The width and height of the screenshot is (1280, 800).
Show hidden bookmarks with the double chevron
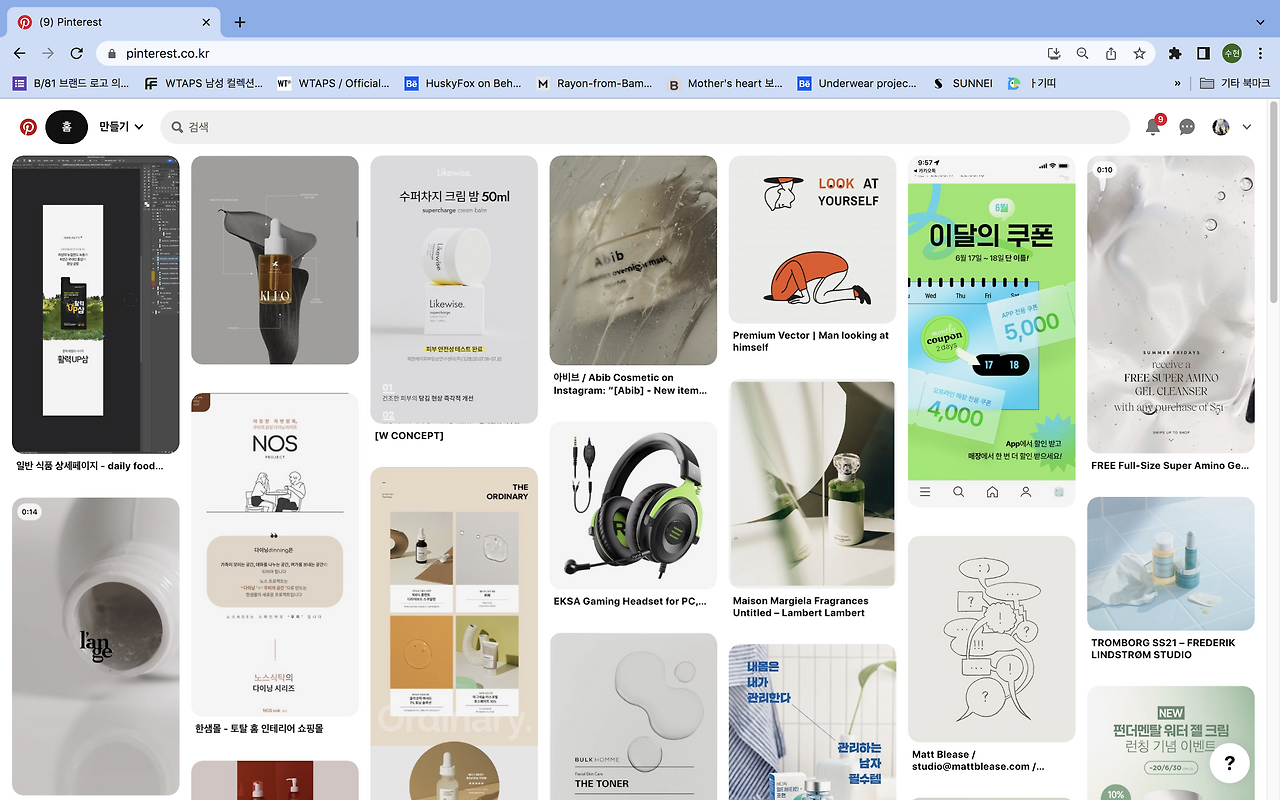pos(1177,84)
